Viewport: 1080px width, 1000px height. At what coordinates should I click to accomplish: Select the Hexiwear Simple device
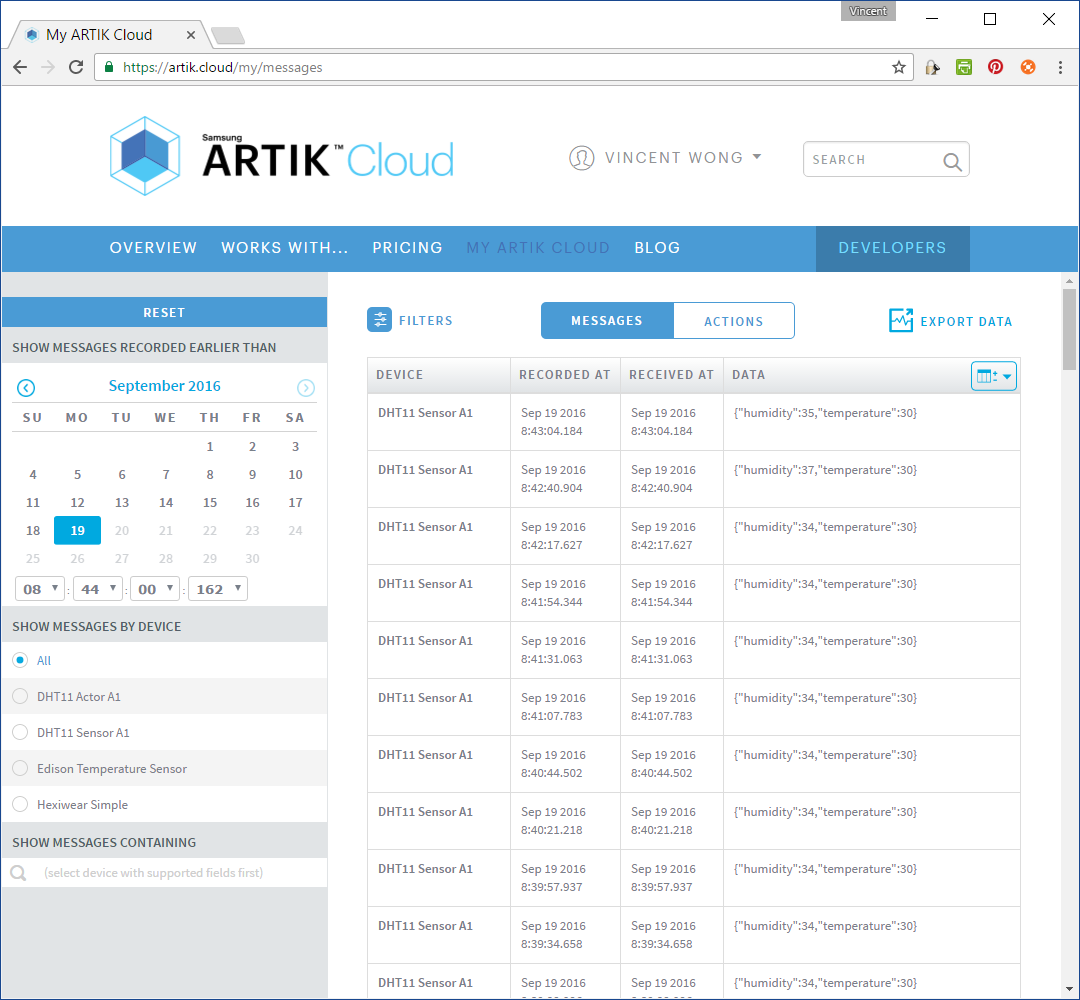(x=20, y=804)
